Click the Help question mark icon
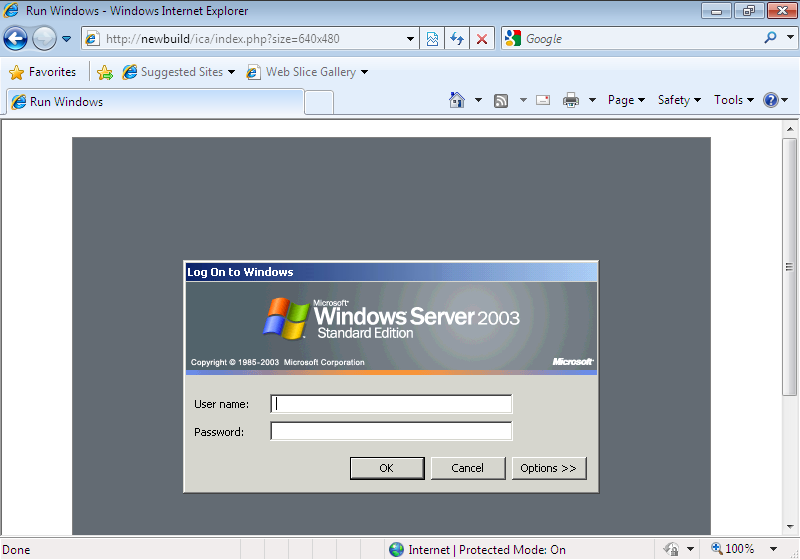This screenshot has height=560, width=800. (770, 100)
